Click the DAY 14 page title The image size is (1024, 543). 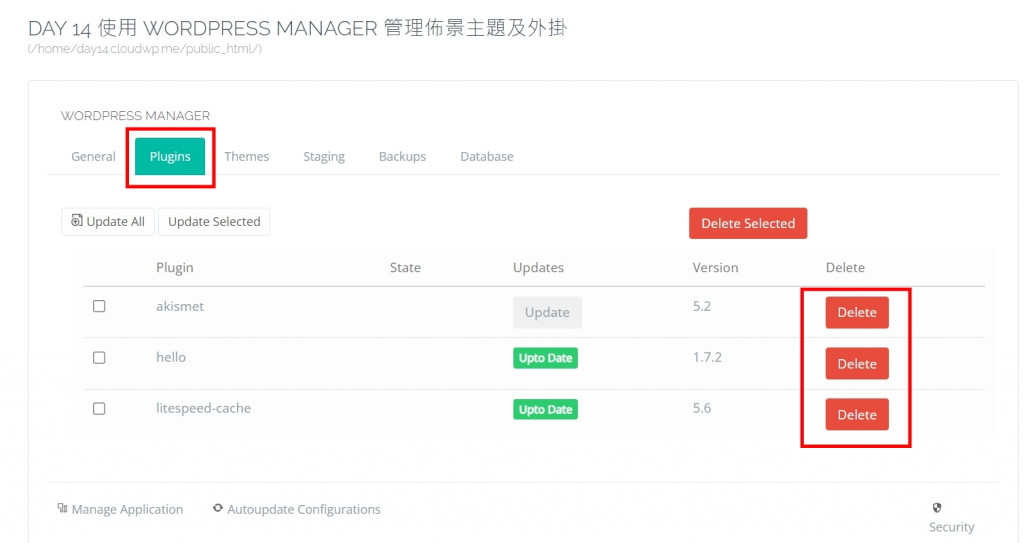(297, 28)
